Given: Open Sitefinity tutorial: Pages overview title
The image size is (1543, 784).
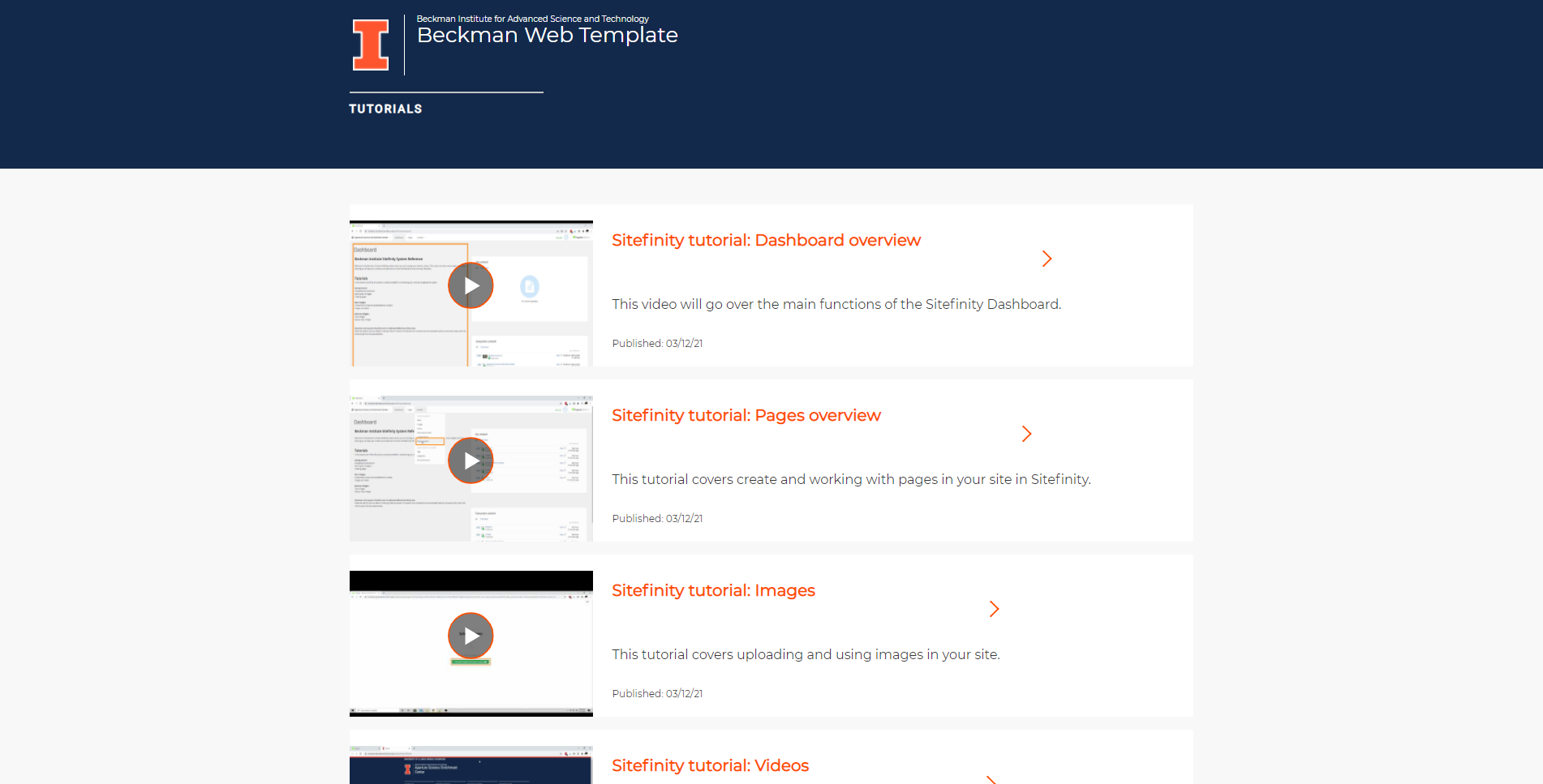Looking at the screenshot, I should (x=746, y=415).
